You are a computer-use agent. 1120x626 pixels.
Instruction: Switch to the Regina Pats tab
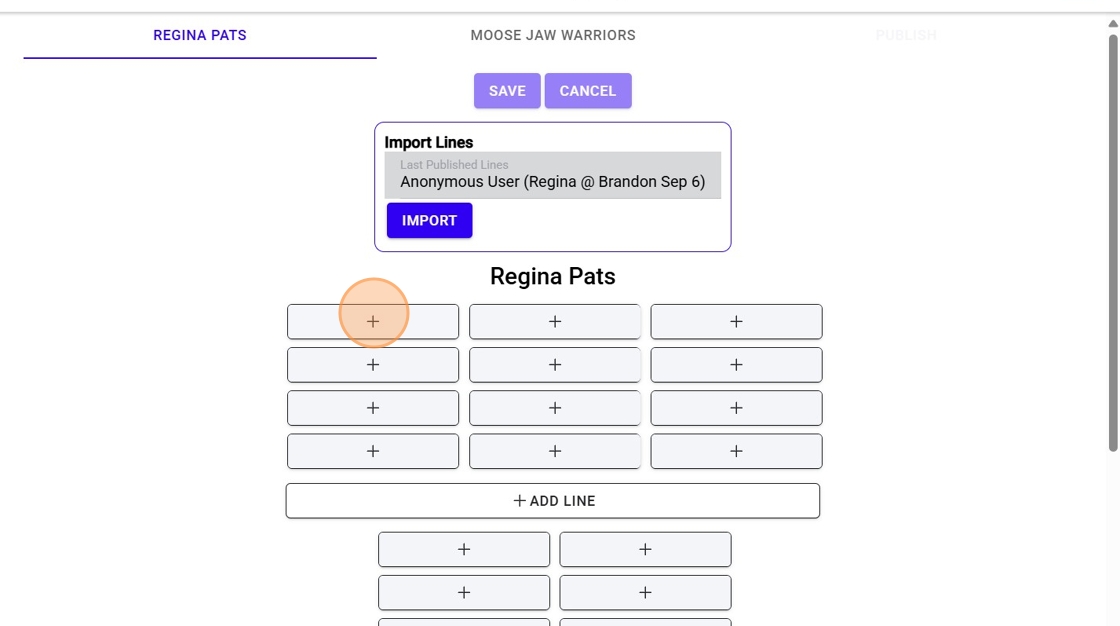point(200,36)
